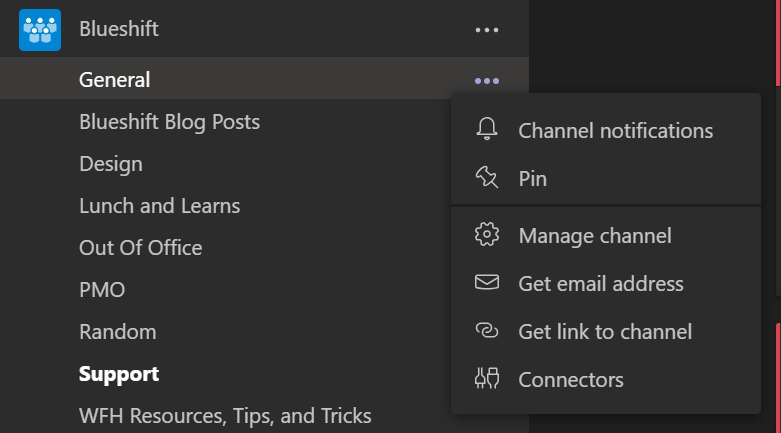The image size is (781, 433).
Task: Choose Get link to channel
Action: coord(606,332)
